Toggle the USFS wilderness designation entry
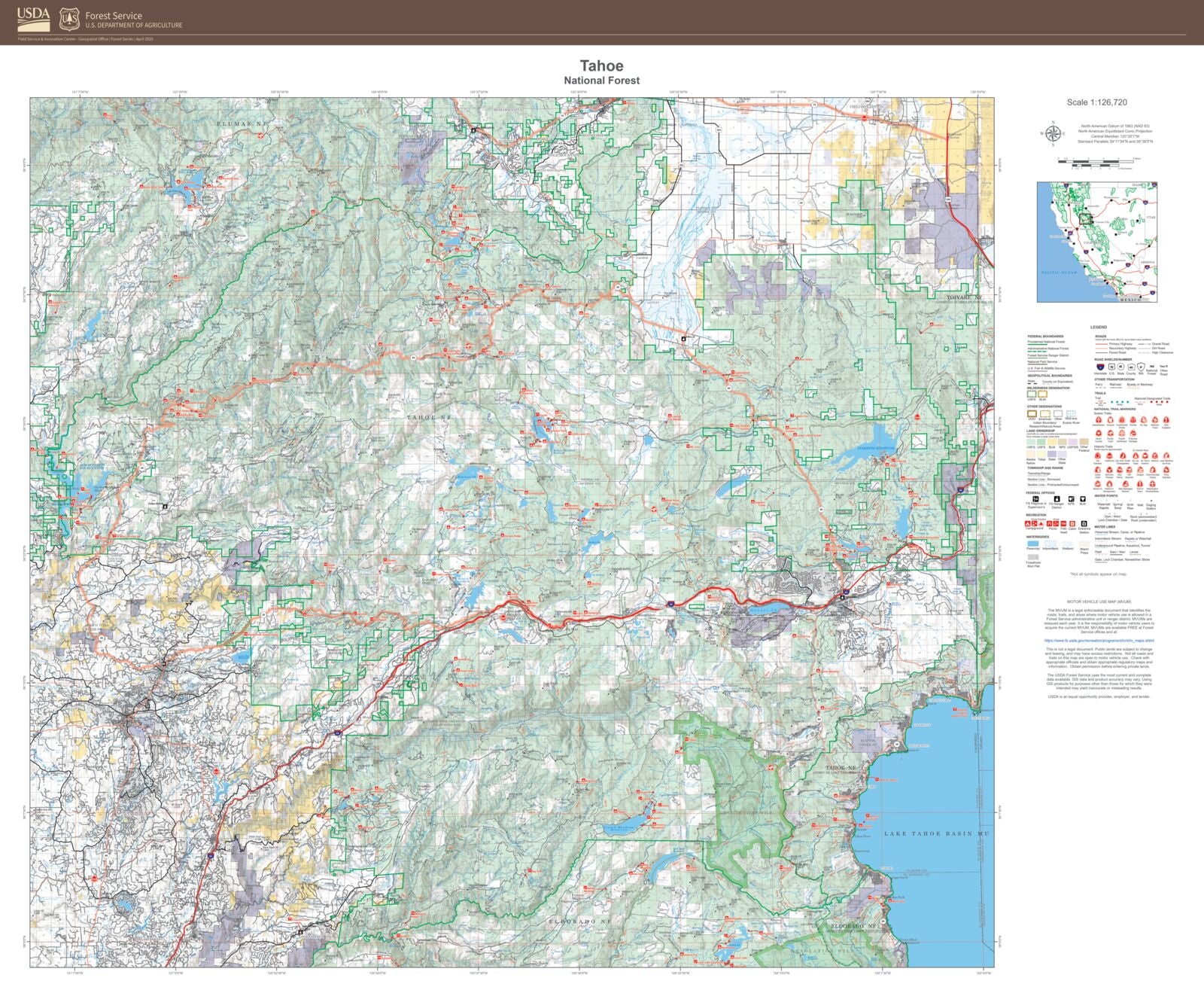The width and height of the screenshot is (1204, 990). (1030, 393)
